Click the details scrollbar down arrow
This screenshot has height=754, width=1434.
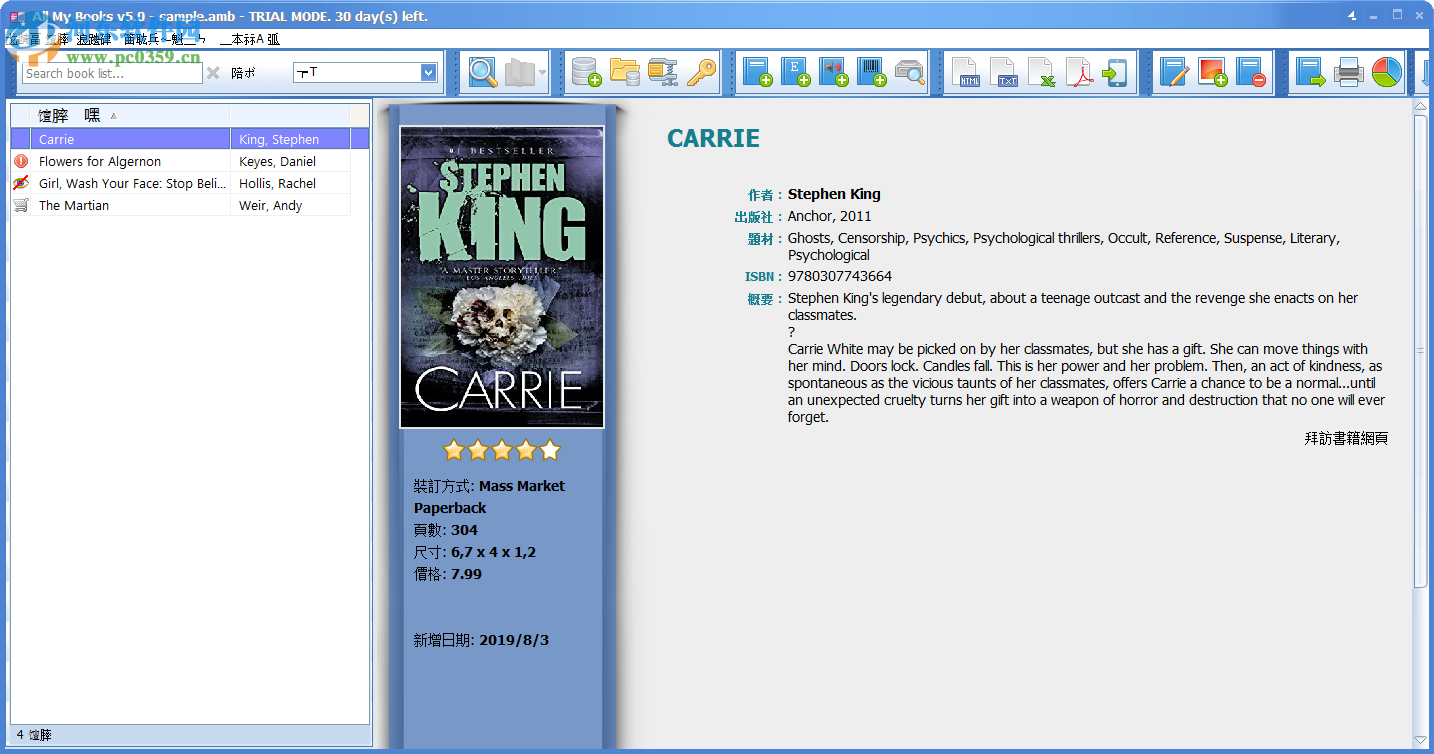coord(1421,740)
